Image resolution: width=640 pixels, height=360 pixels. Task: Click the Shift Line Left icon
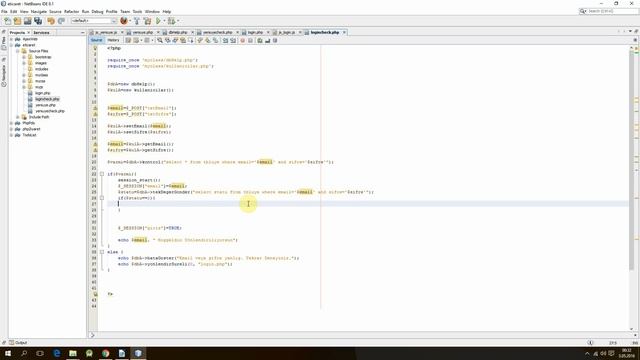click(x=225, y=40)
